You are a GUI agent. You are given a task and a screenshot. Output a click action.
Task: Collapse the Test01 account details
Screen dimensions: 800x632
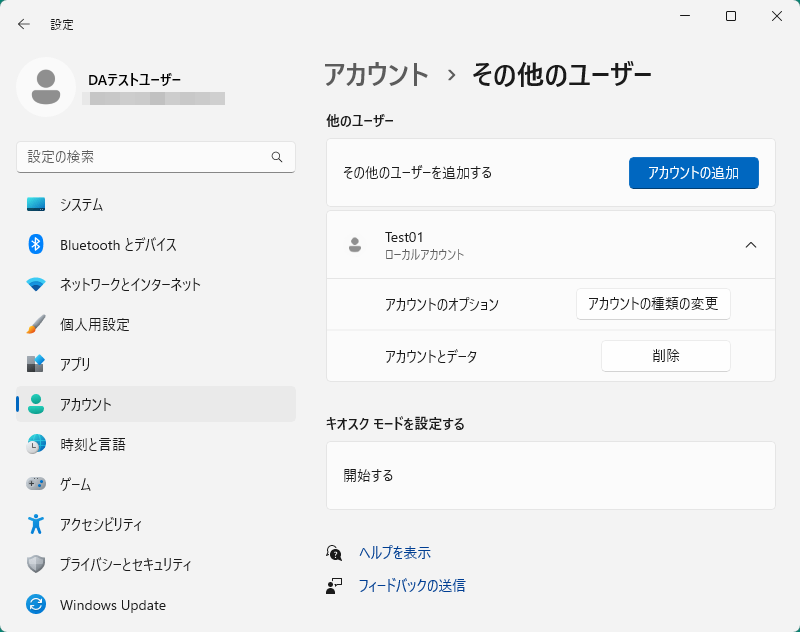click(751, 245)
